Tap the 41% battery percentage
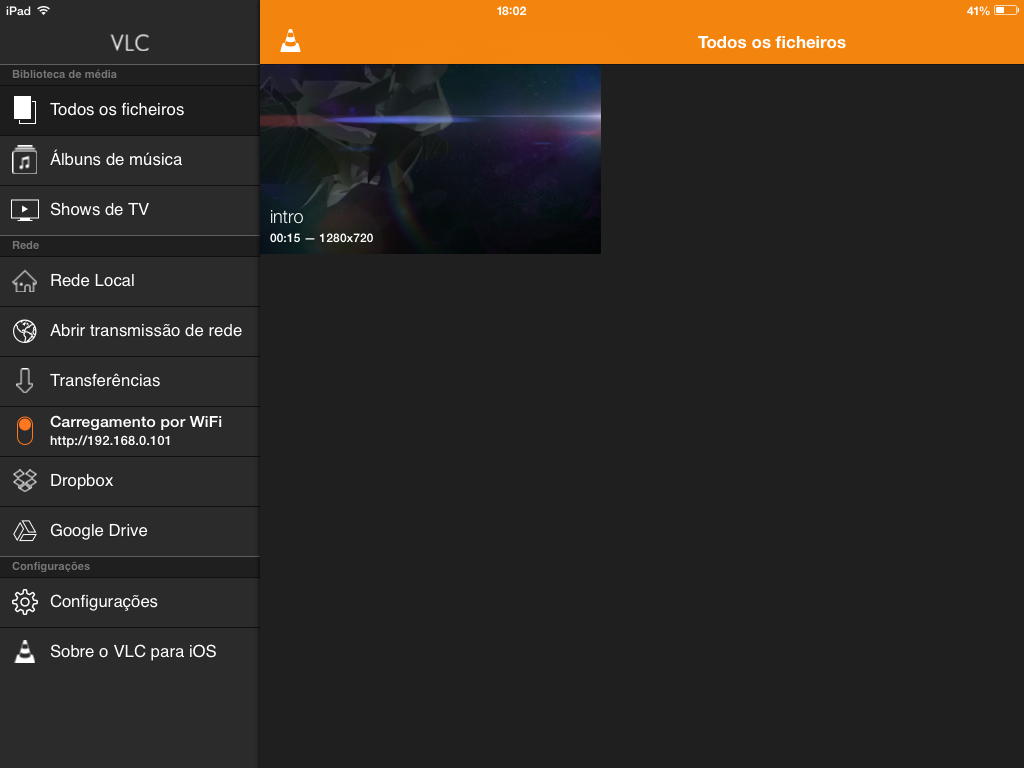Viewport: 1024px width, 768px height. click(978, 10)
